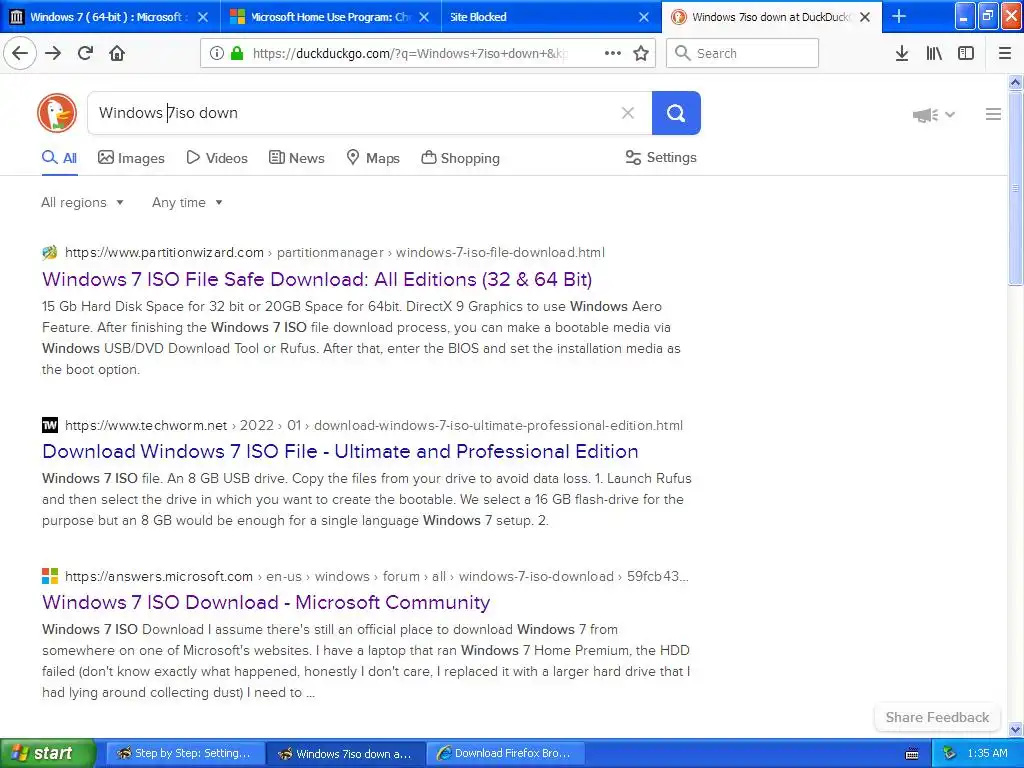Close the Site Blocked tab
This screenshot has height=768, width=1024.
coord(644,17)
